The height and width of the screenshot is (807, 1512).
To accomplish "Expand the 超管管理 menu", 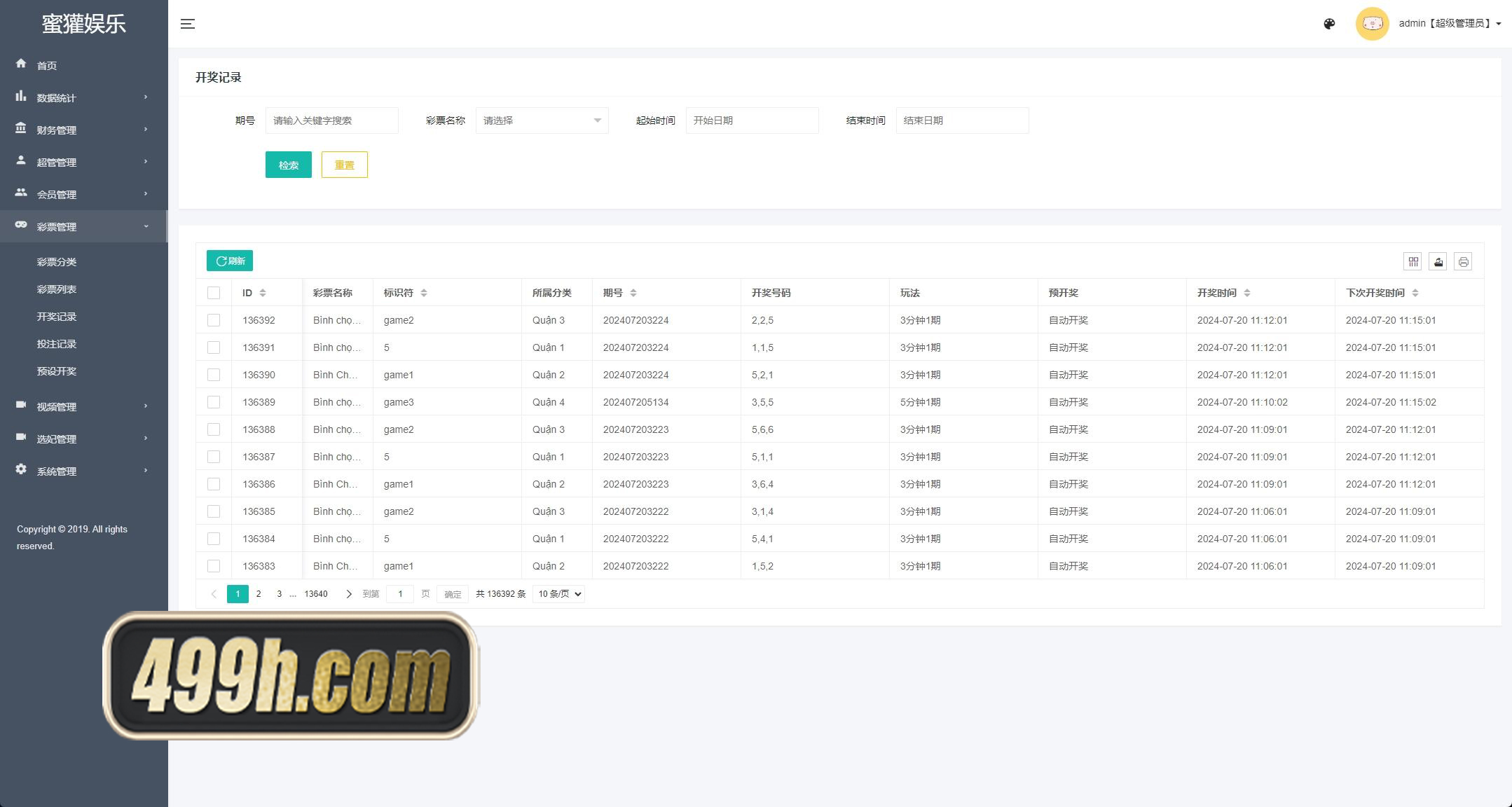I will point(83,162).
